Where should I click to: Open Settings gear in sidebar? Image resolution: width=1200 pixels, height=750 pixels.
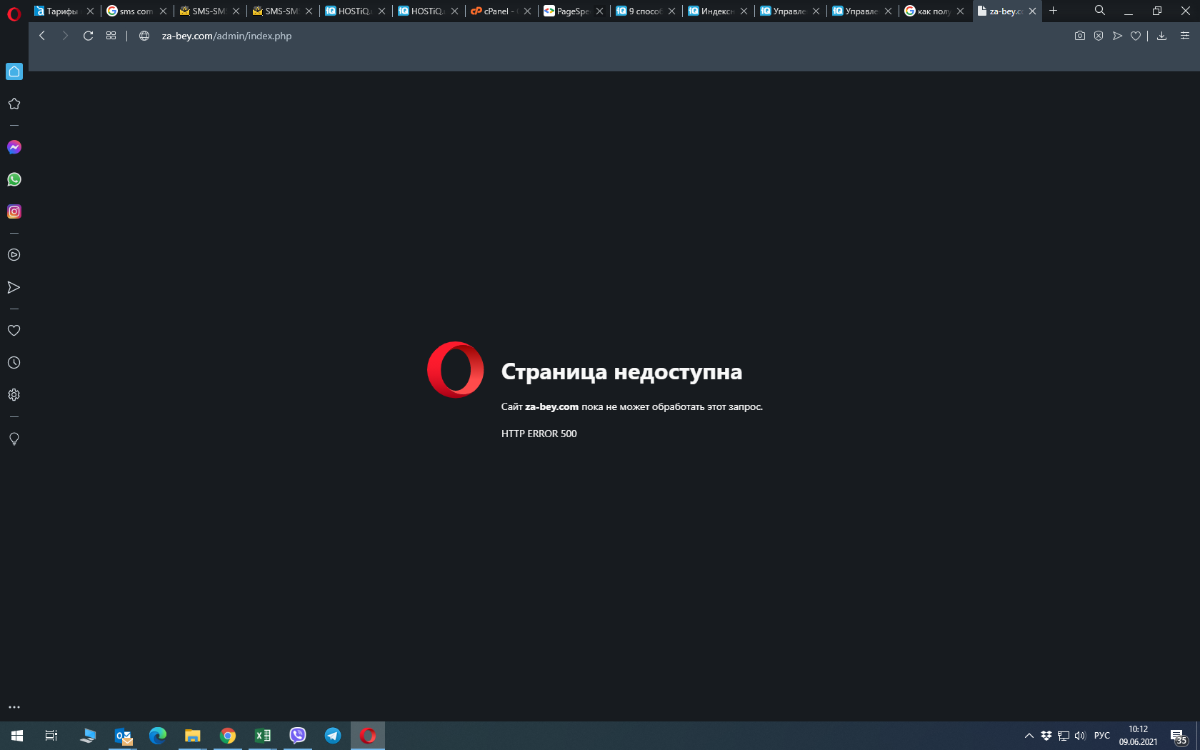click(x=14, y=394)
